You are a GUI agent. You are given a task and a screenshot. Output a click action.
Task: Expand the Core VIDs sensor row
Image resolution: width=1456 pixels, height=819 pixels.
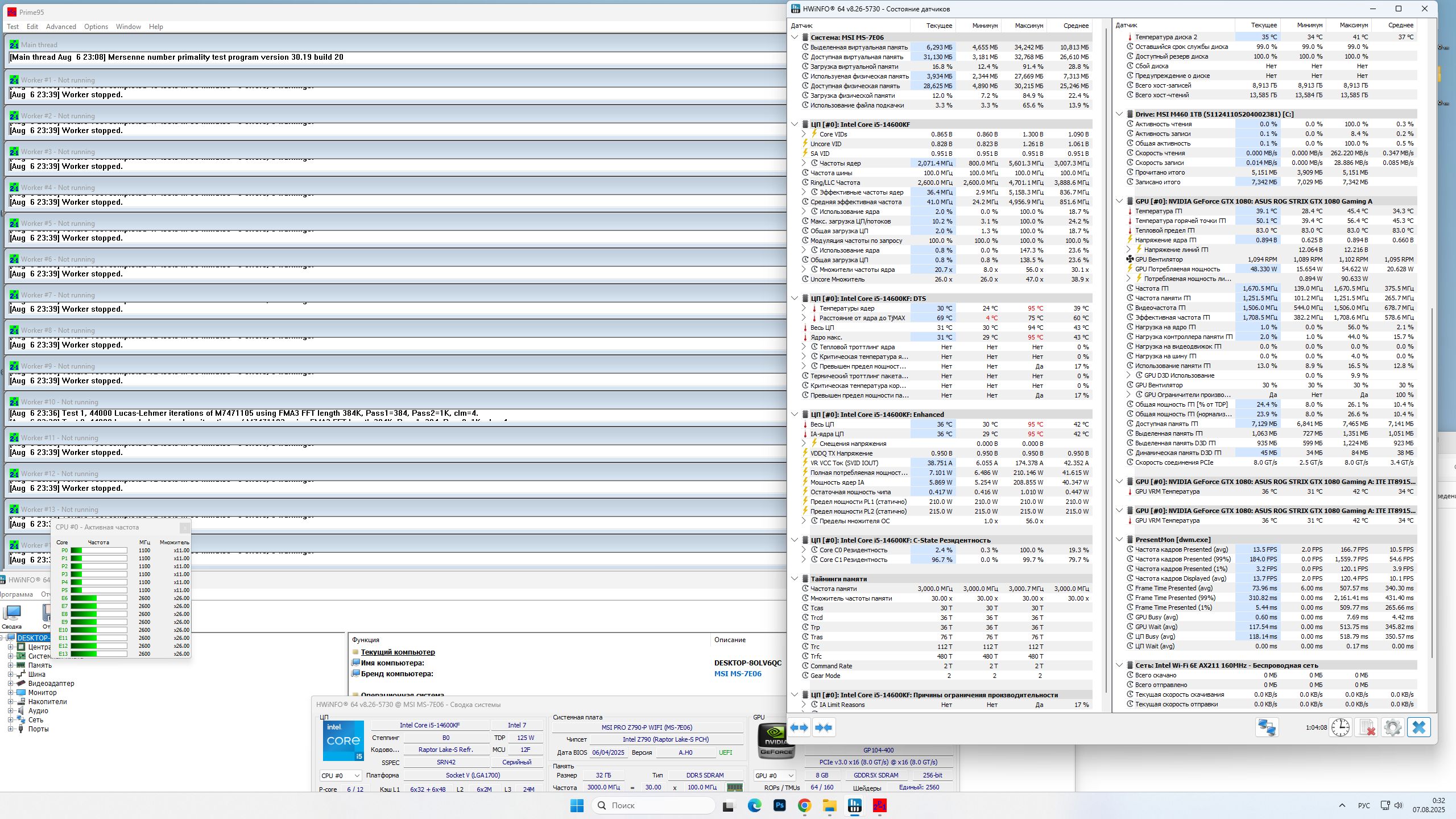(804, 134)
